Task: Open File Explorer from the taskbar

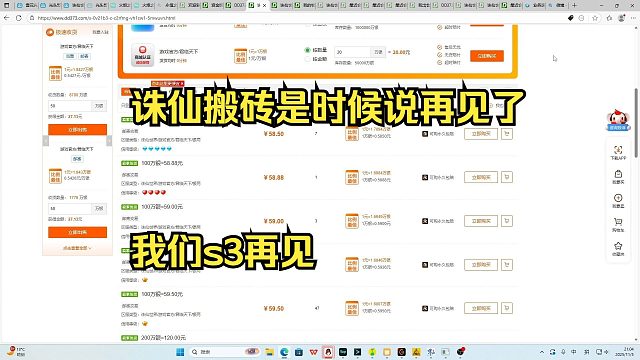Action: [269, 352]
